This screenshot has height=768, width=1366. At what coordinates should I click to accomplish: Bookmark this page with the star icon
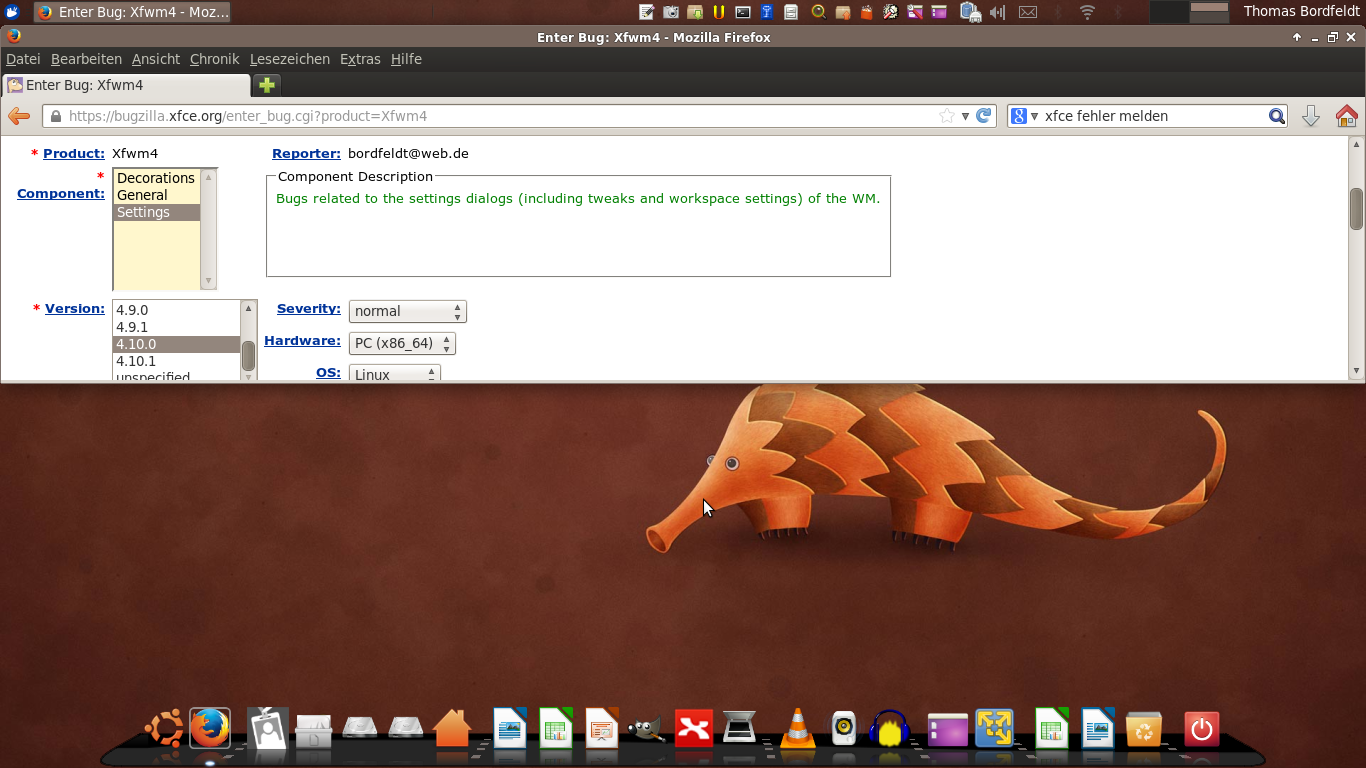pyautogui.click(x=946, y=116)
